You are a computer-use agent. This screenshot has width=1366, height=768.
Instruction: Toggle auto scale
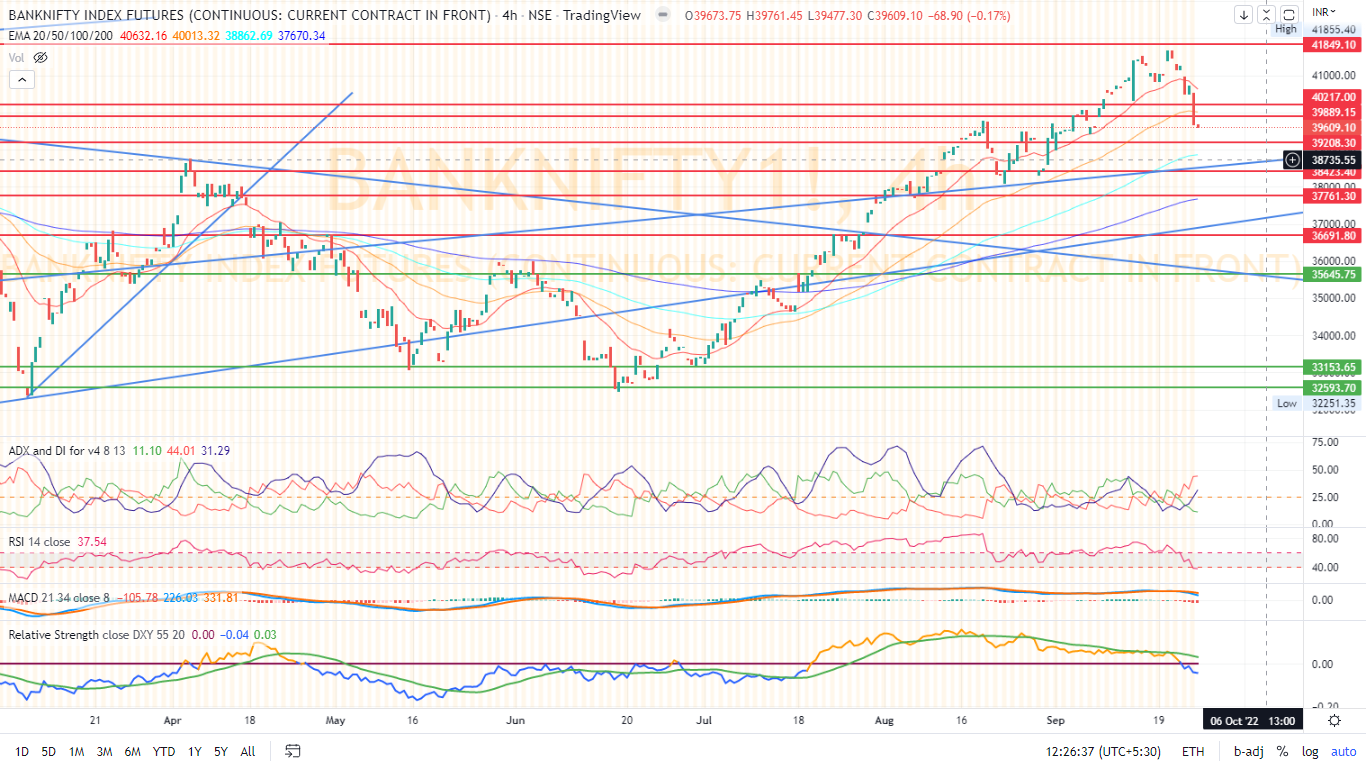(x=1344, y=751)
